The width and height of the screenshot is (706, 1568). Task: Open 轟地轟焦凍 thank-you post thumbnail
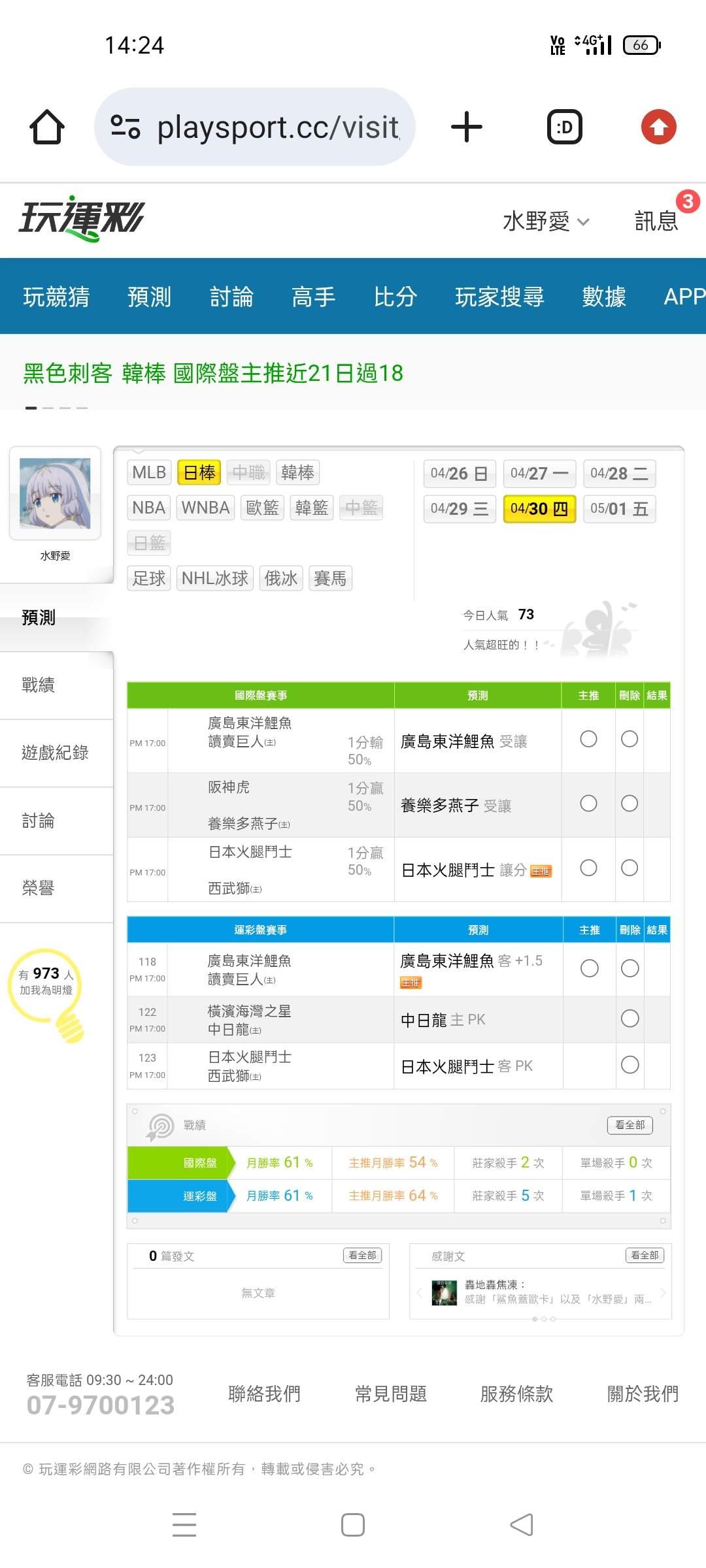(445, 1293)
